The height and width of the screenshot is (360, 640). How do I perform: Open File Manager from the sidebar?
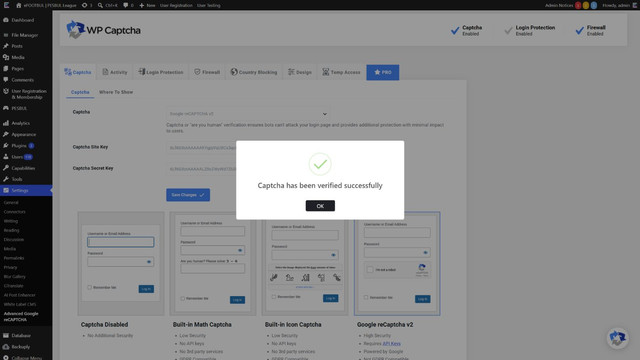(24, 35)
